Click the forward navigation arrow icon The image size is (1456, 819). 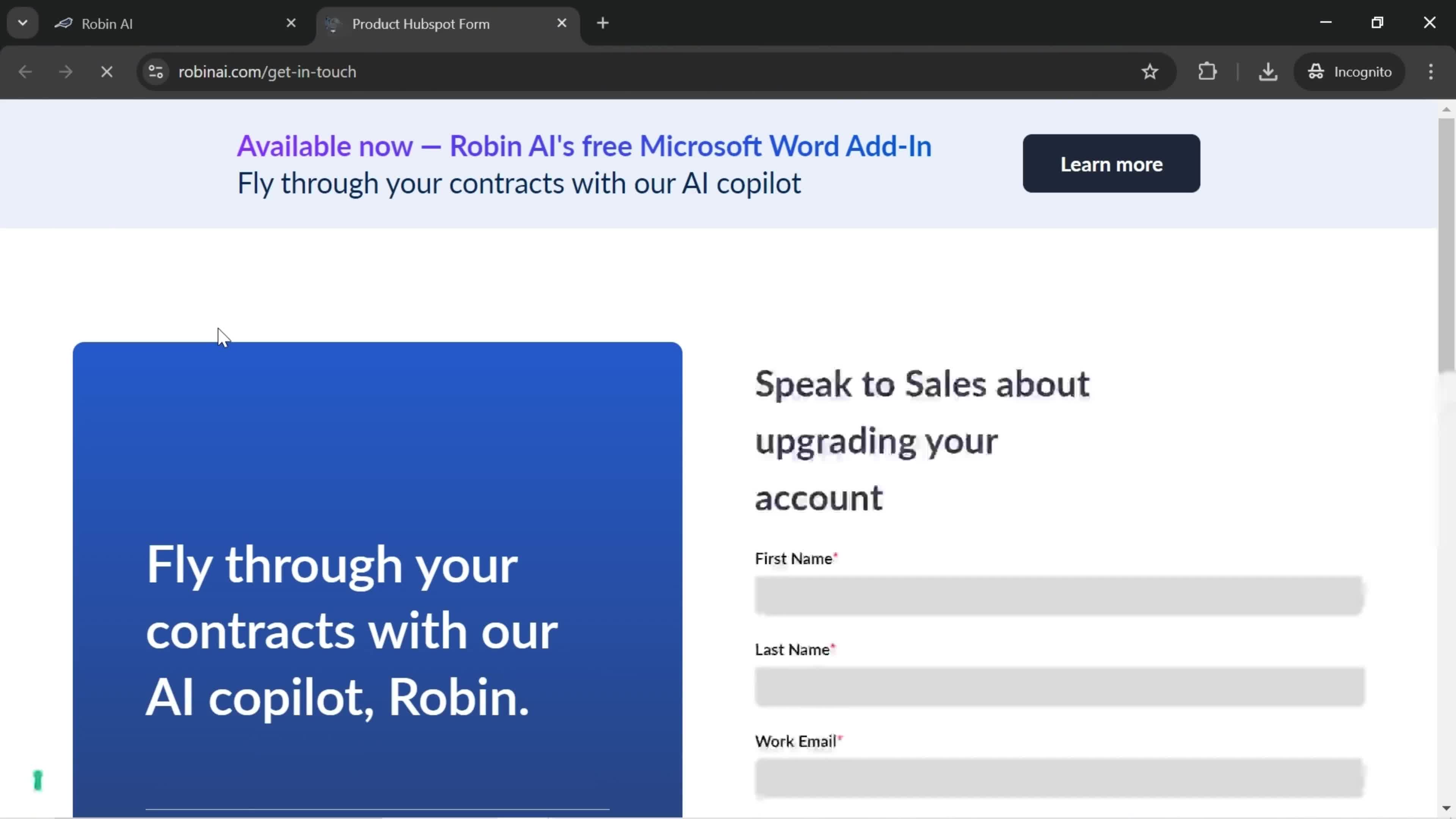point(65,71)
